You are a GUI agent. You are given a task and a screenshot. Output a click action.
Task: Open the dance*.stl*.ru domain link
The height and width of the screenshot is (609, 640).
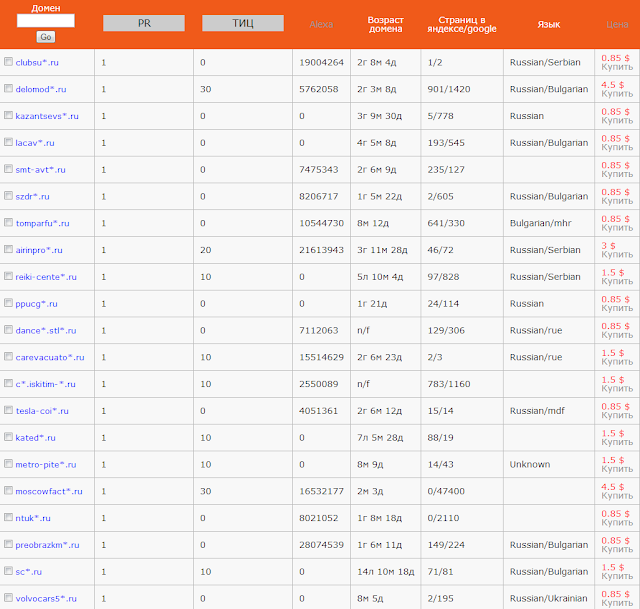(x=46, y=331)
